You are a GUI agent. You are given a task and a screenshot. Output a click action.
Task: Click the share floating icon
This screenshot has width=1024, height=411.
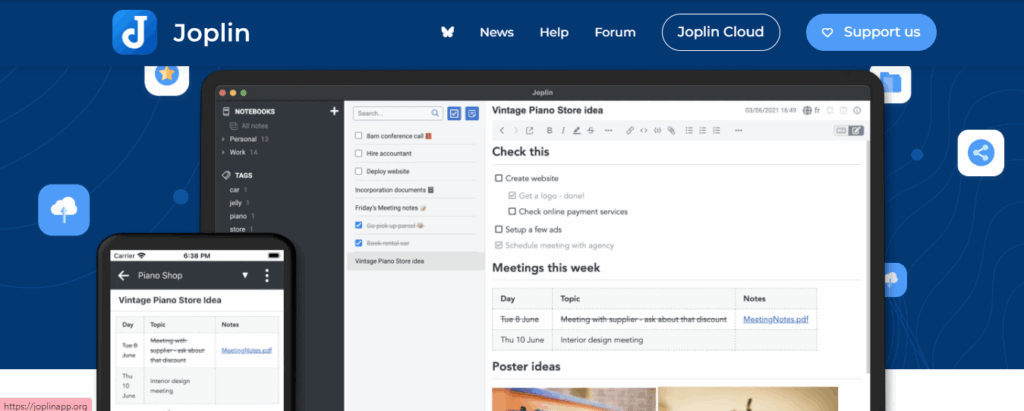(x=980, y=153)
